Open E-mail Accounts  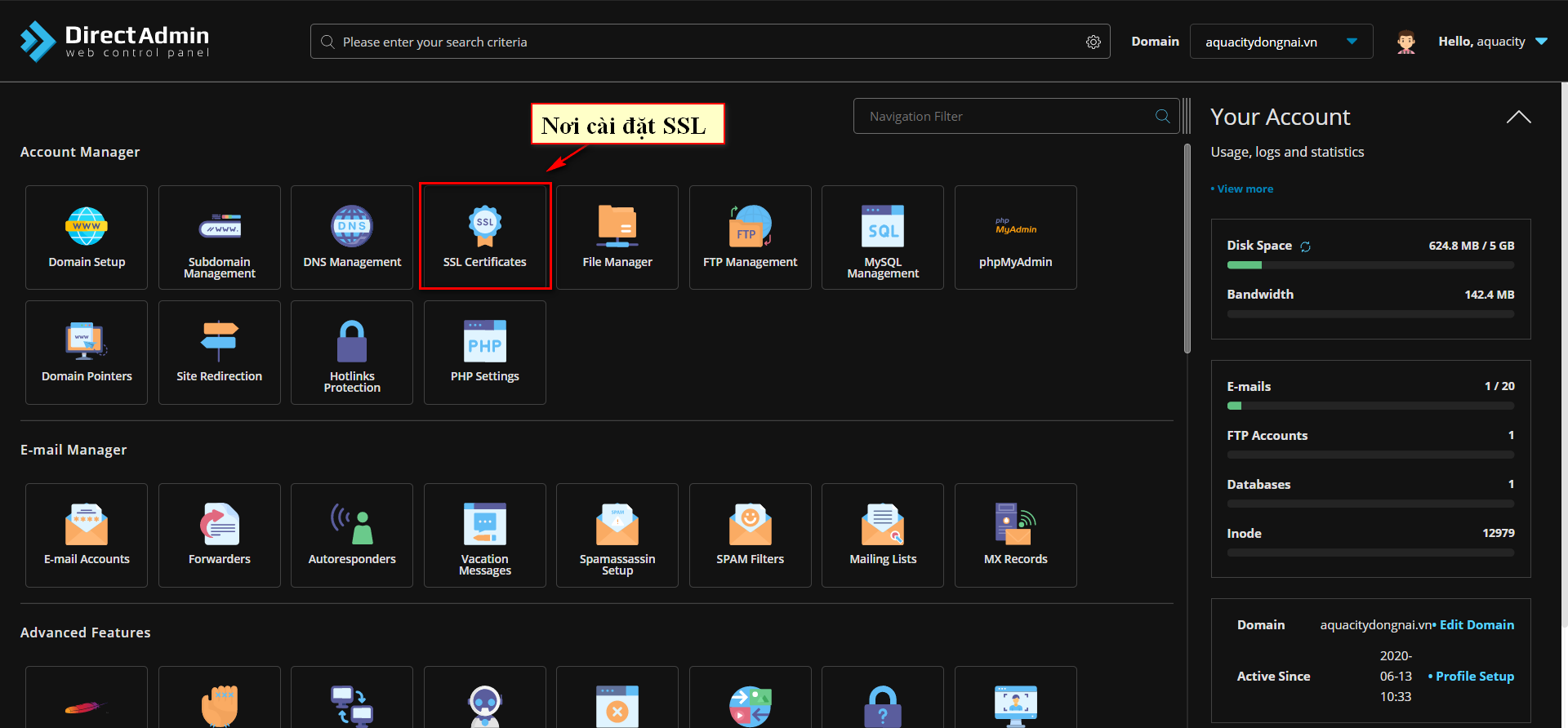[87, 535]
